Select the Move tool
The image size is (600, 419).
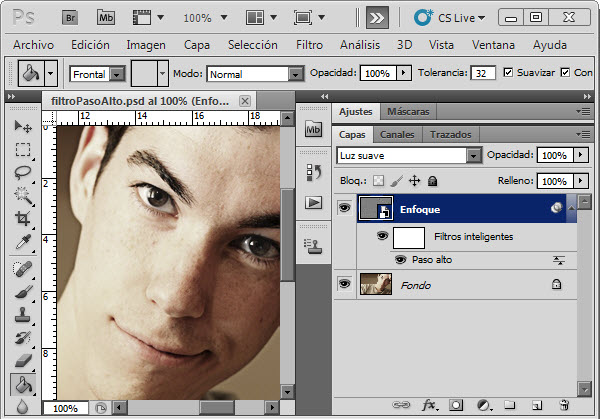coord(23,127)
